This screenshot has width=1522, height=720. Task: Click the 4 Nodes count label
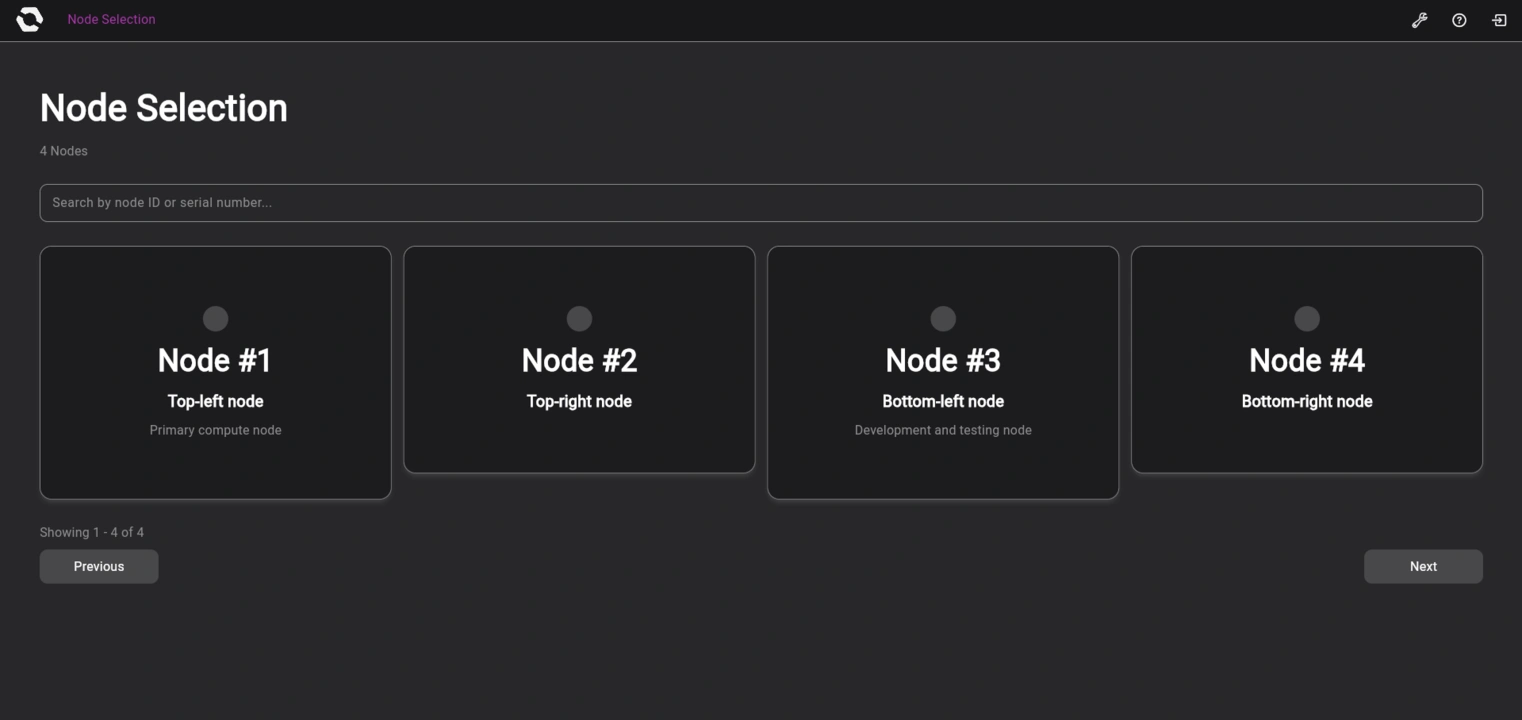(63, 150)
